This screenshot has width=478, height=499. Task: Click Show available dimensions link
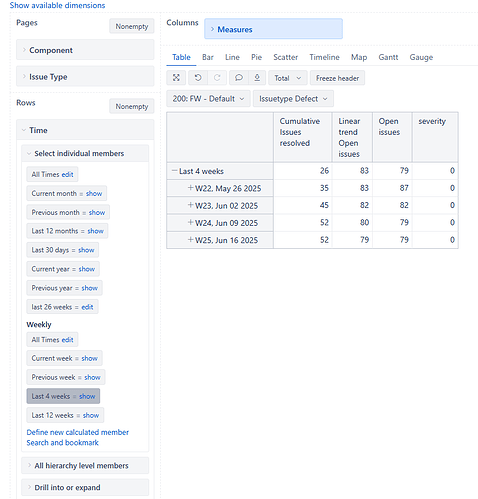[57, 5]
